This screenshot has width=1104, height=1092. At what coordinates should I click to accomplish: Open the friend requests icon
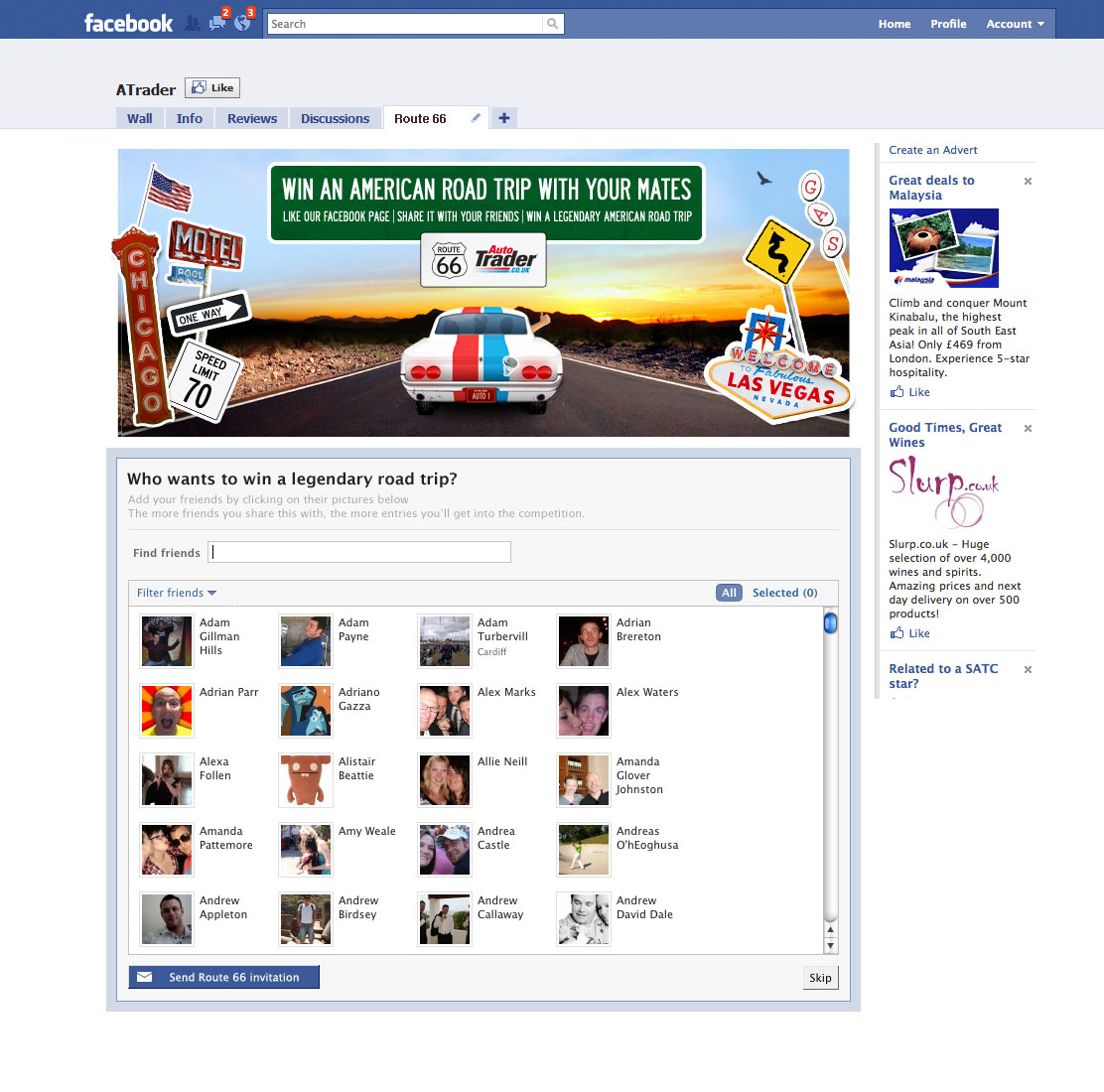[193, 23]
